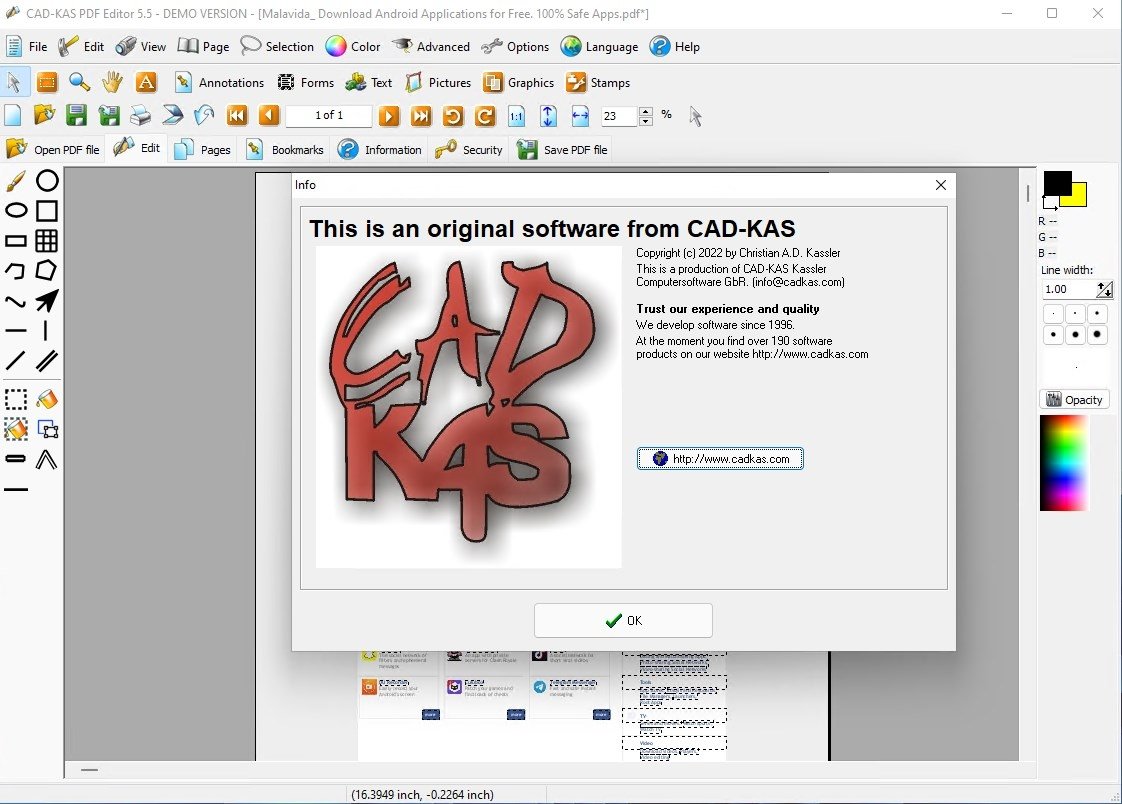Open the Graphics toolbar section
Viewport: 1122px width, 804px height.
519,82
